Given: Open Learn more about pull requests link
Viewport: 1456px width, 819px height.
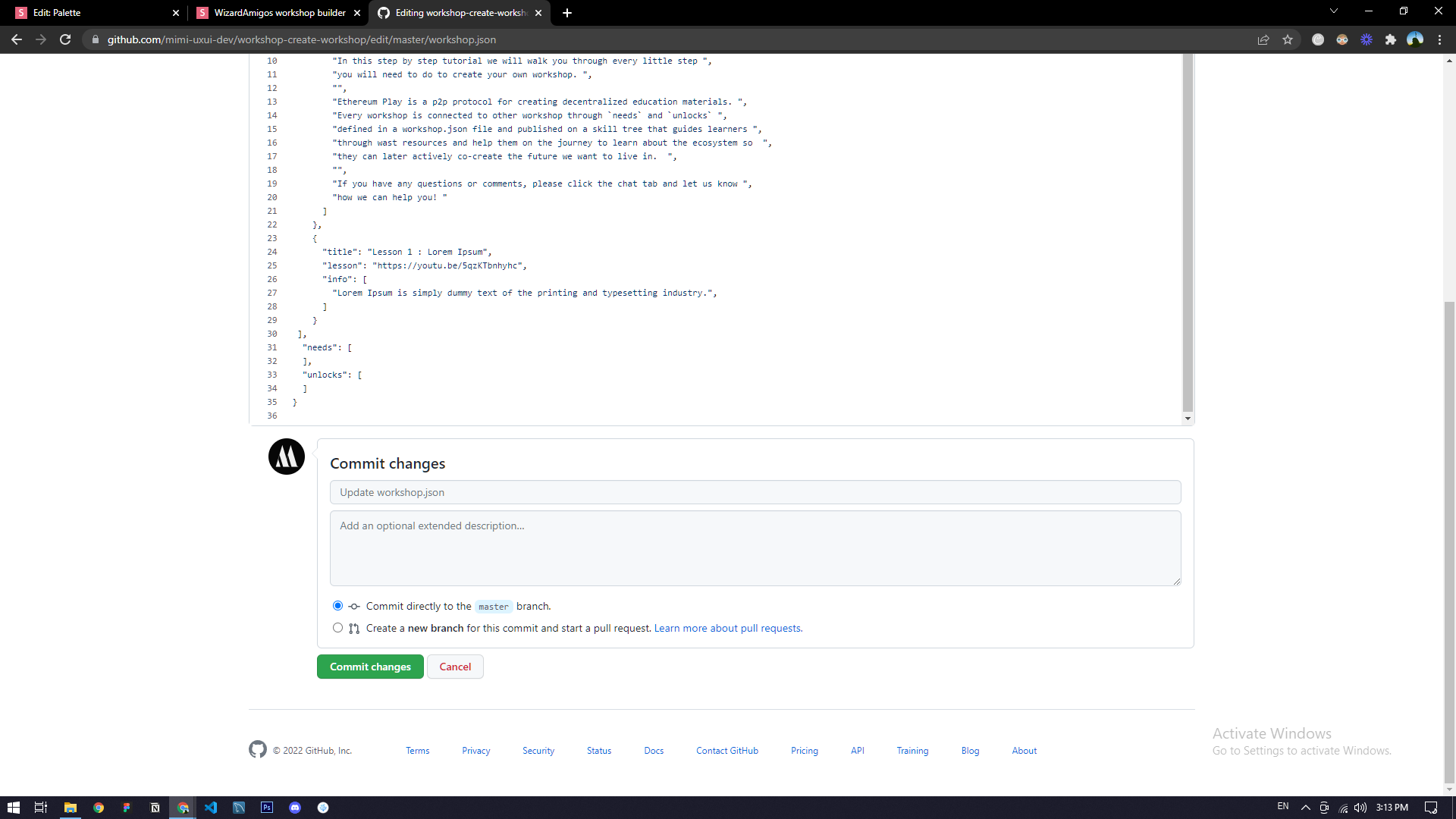Looking at the screenshot, I should click(728, 628).
